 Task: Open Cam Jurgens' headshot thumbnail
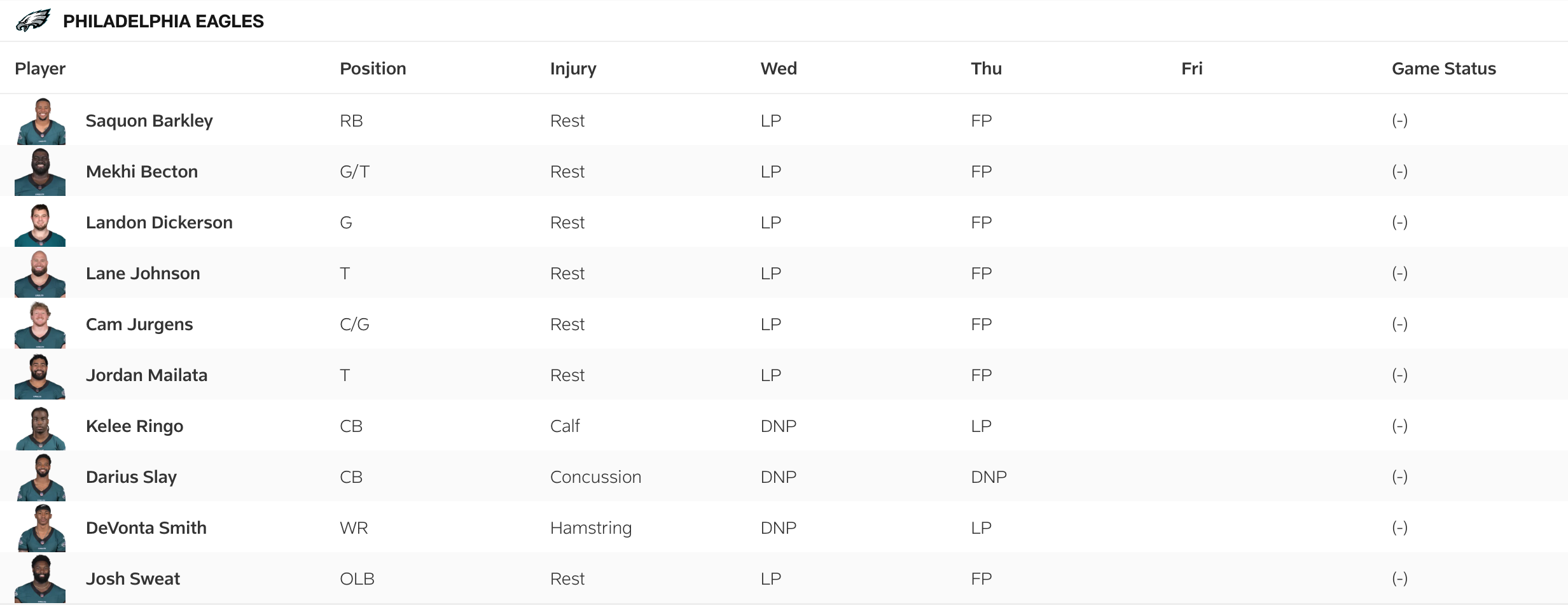click(40, 325)
